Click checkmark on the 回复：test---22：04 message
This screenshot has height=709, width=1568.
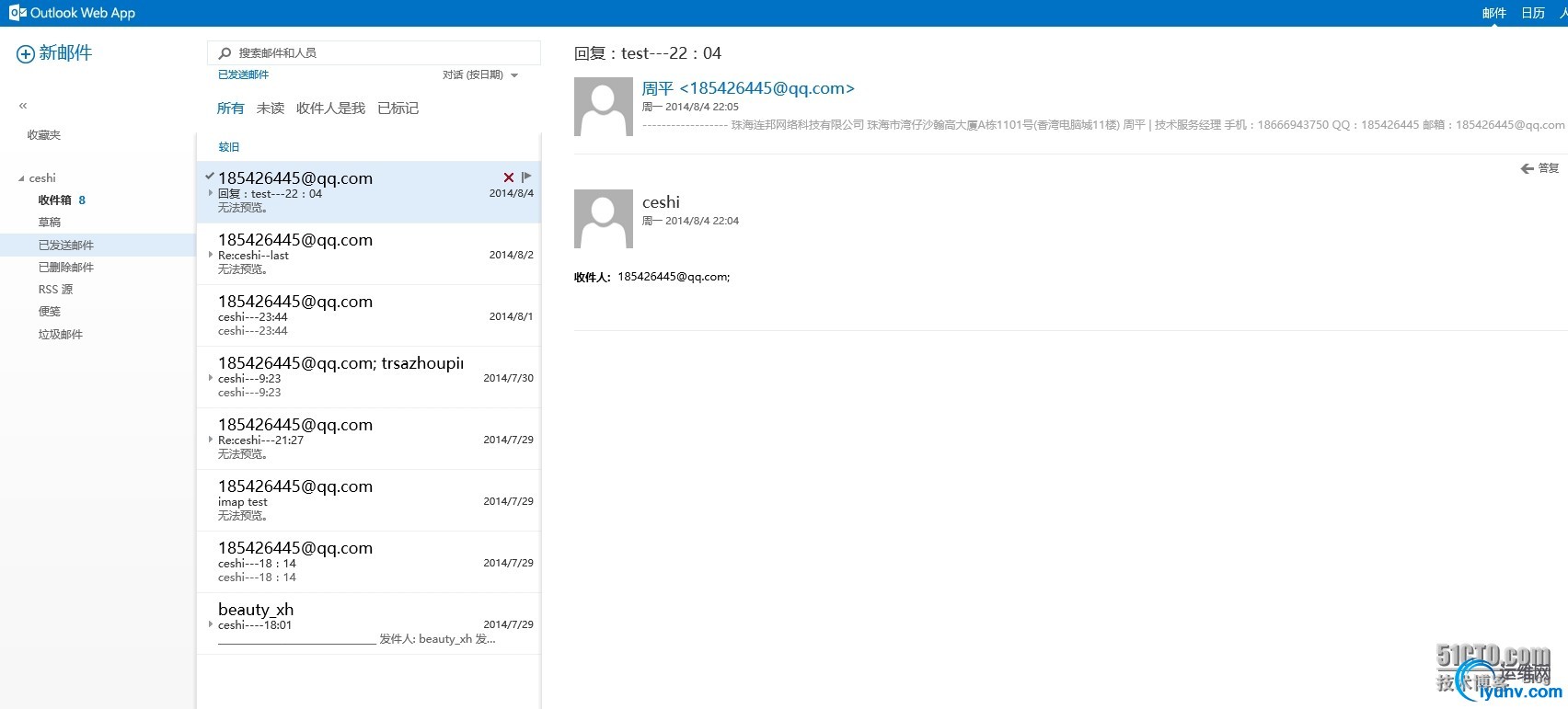click(x=210, y=176)
